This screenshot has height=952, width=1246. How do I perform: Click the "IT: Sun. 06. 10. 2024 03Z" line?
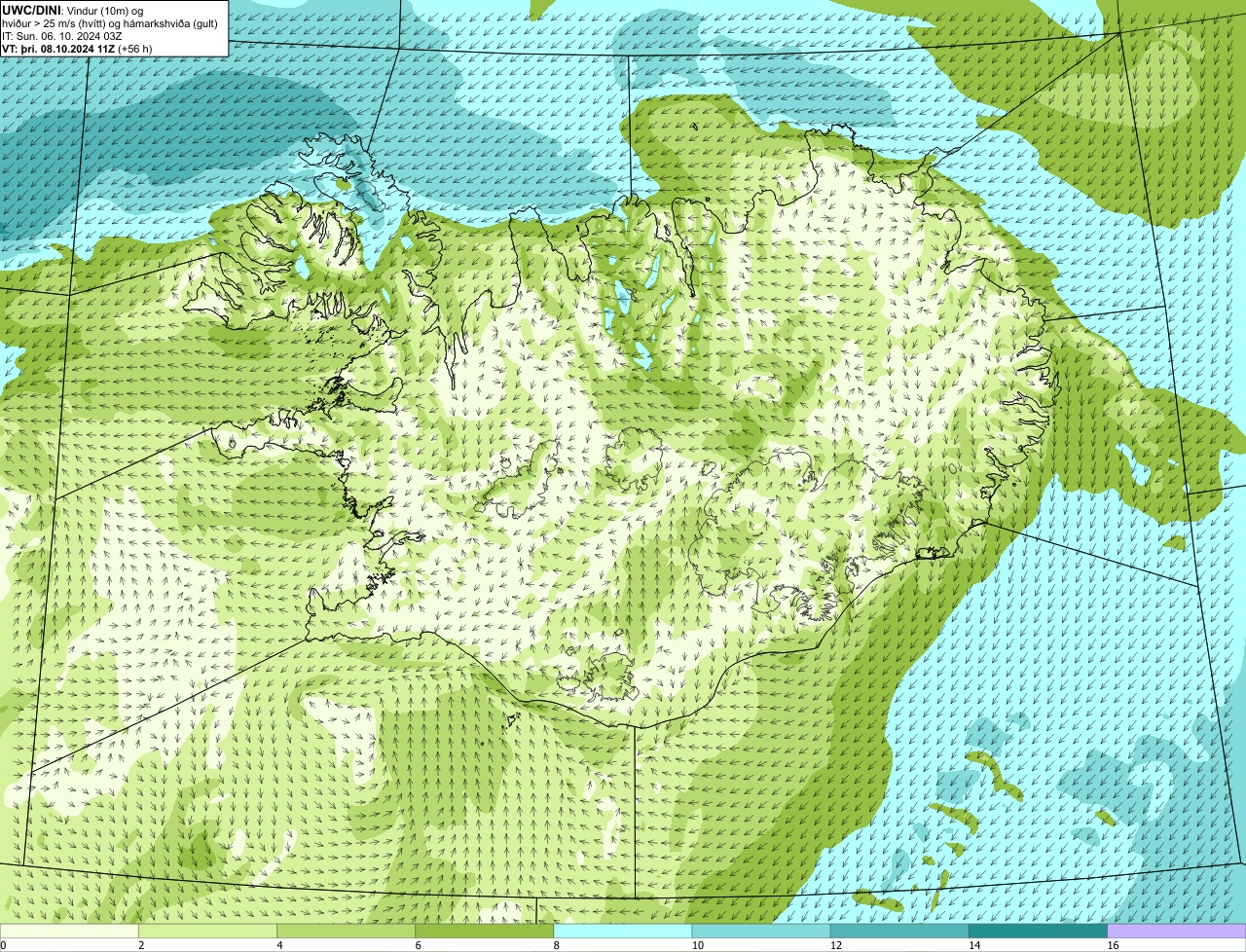[x=62, y=36]
